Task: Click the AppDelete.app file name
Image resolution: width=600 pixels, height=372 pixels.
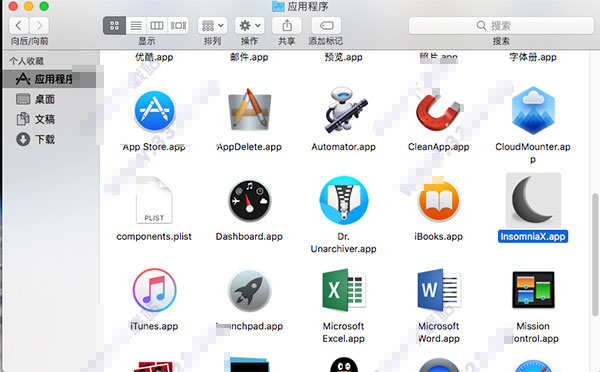Action: pos(249,147)
